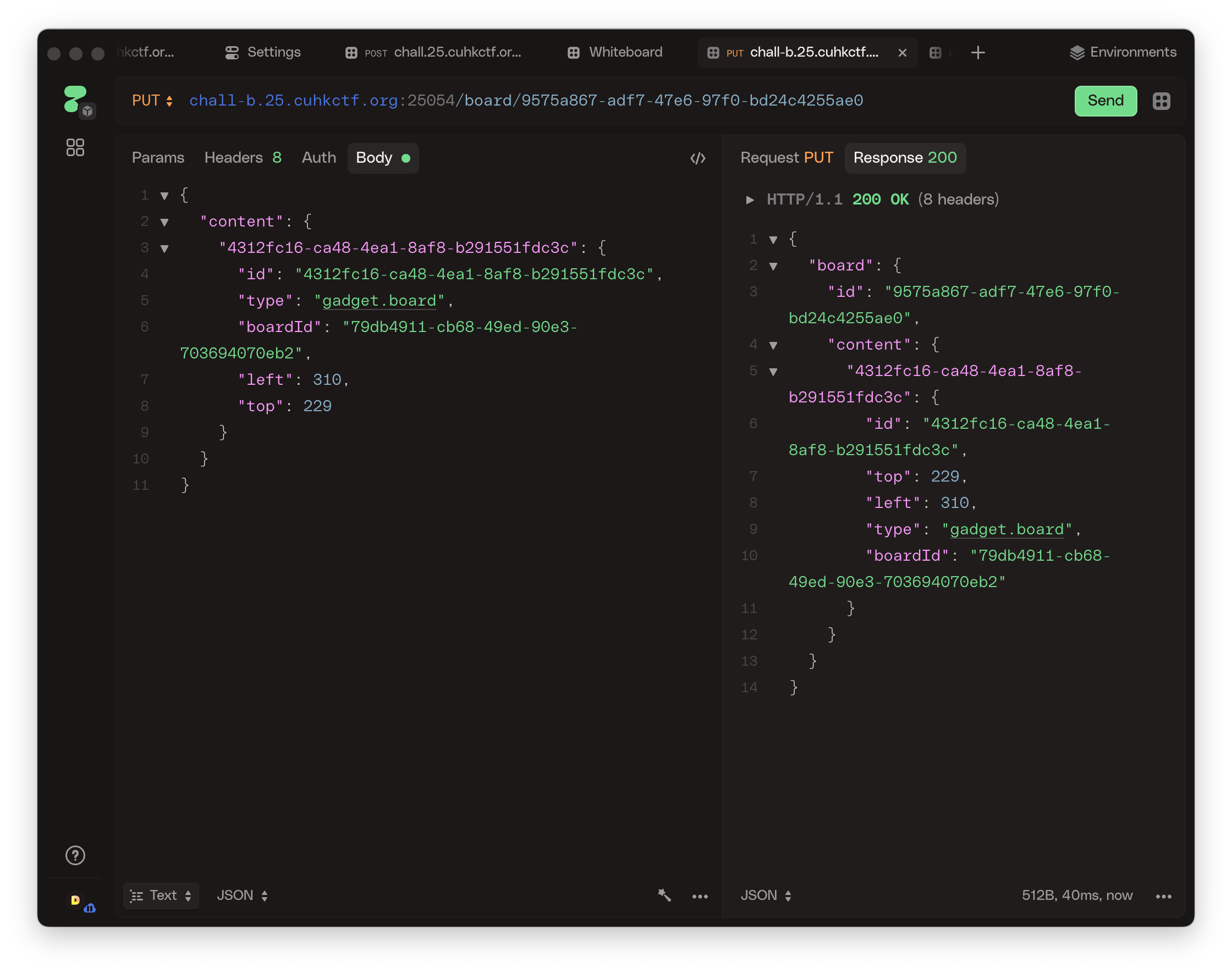Open the body editor three-dots menu

click(700, 896)
